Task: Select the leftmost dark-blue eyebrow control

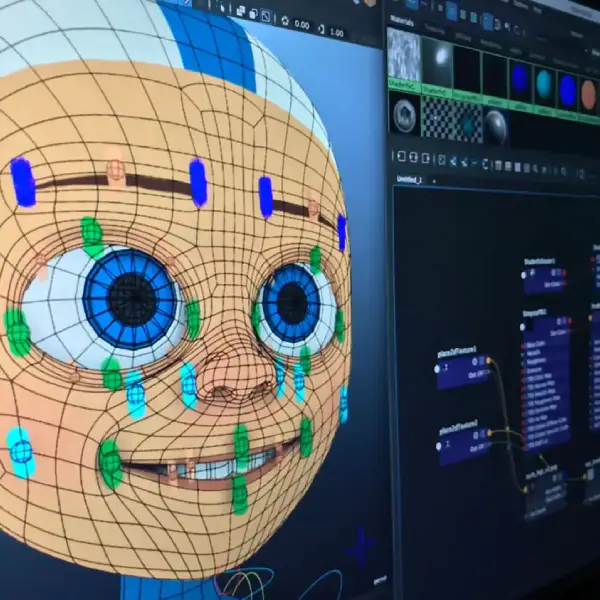Action: pyautogui.click(x=23, y=182)
